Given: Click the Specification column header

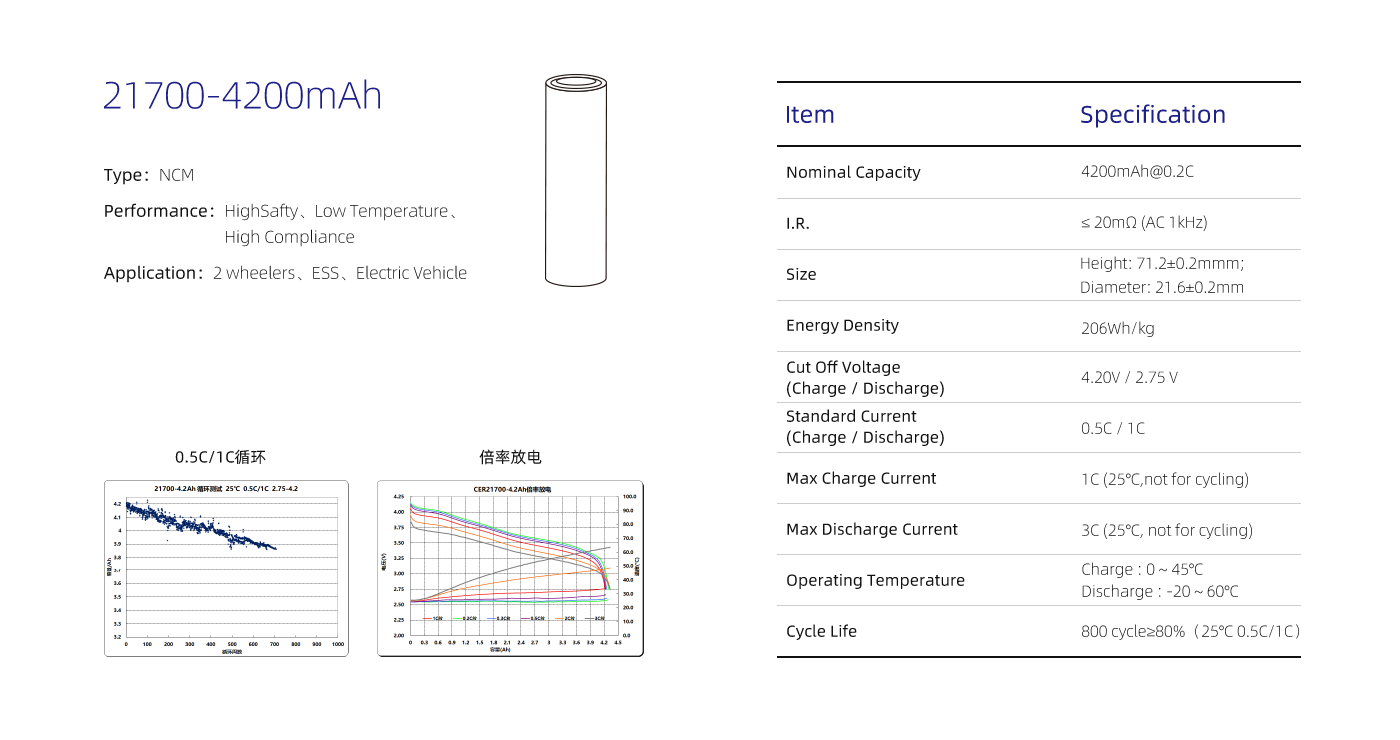Looking at the screenshot, I should (x=1152, y=115).
